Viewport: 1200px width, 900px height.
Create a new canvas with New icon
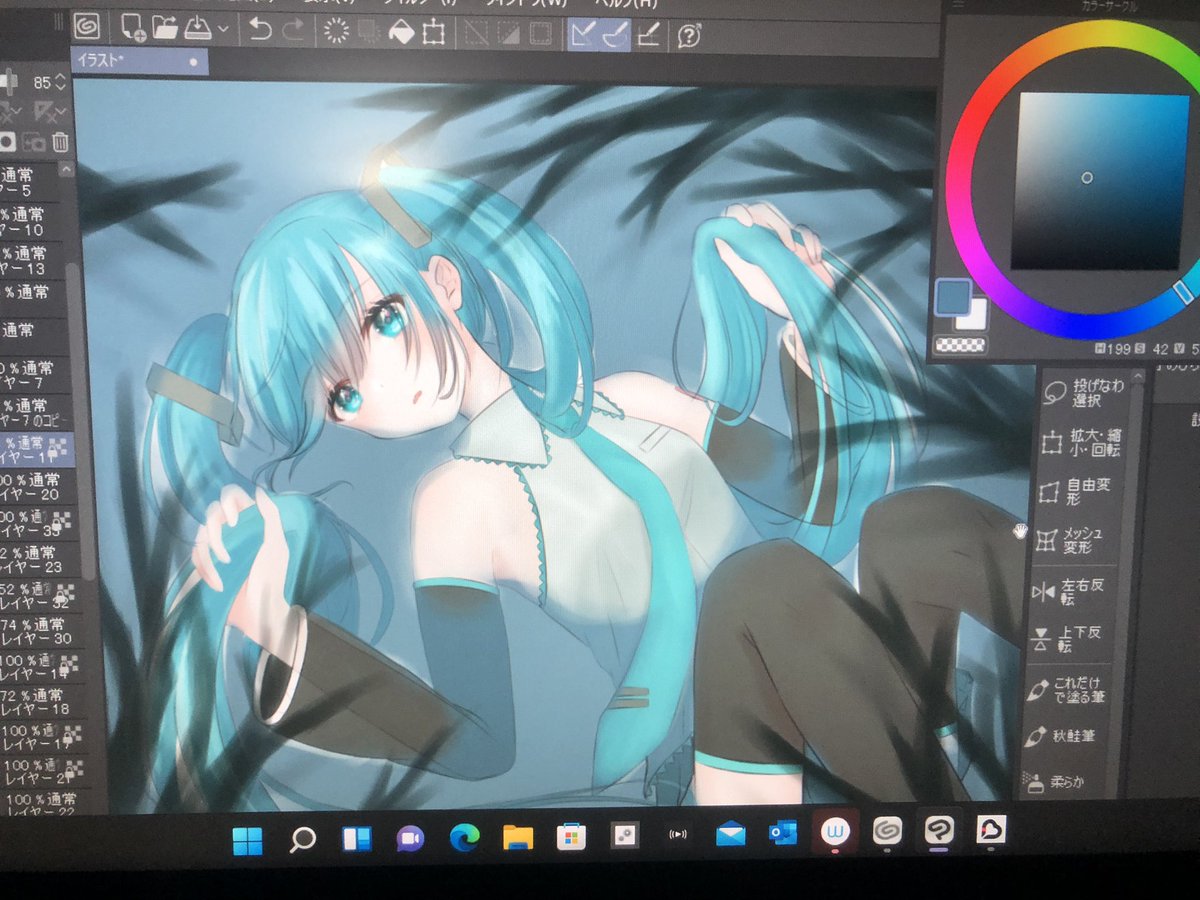pyautogui.click(x=132, y=27)
